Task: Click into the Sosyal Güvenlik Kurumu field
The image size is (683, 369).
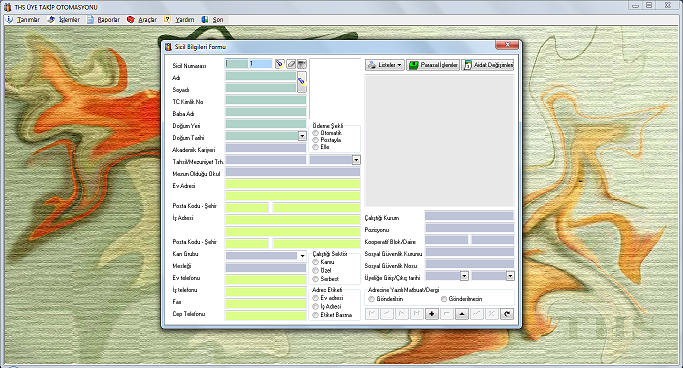Action: coord(470,252)
